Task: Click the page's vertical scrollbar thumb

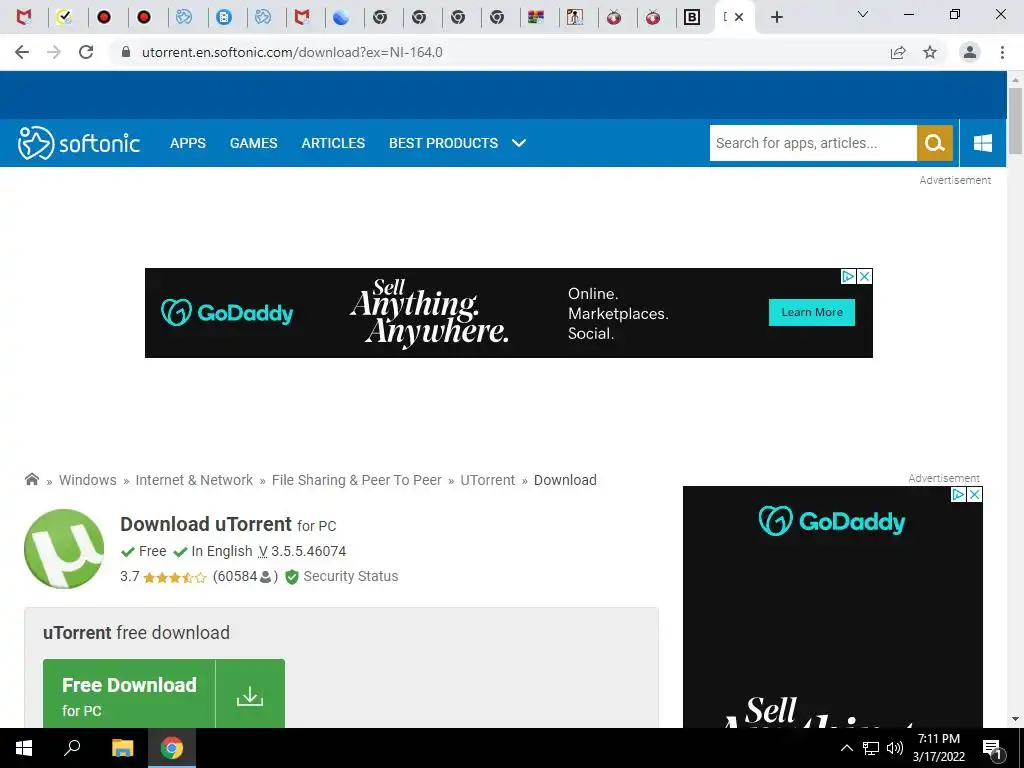Action: tap(1015, 121)
